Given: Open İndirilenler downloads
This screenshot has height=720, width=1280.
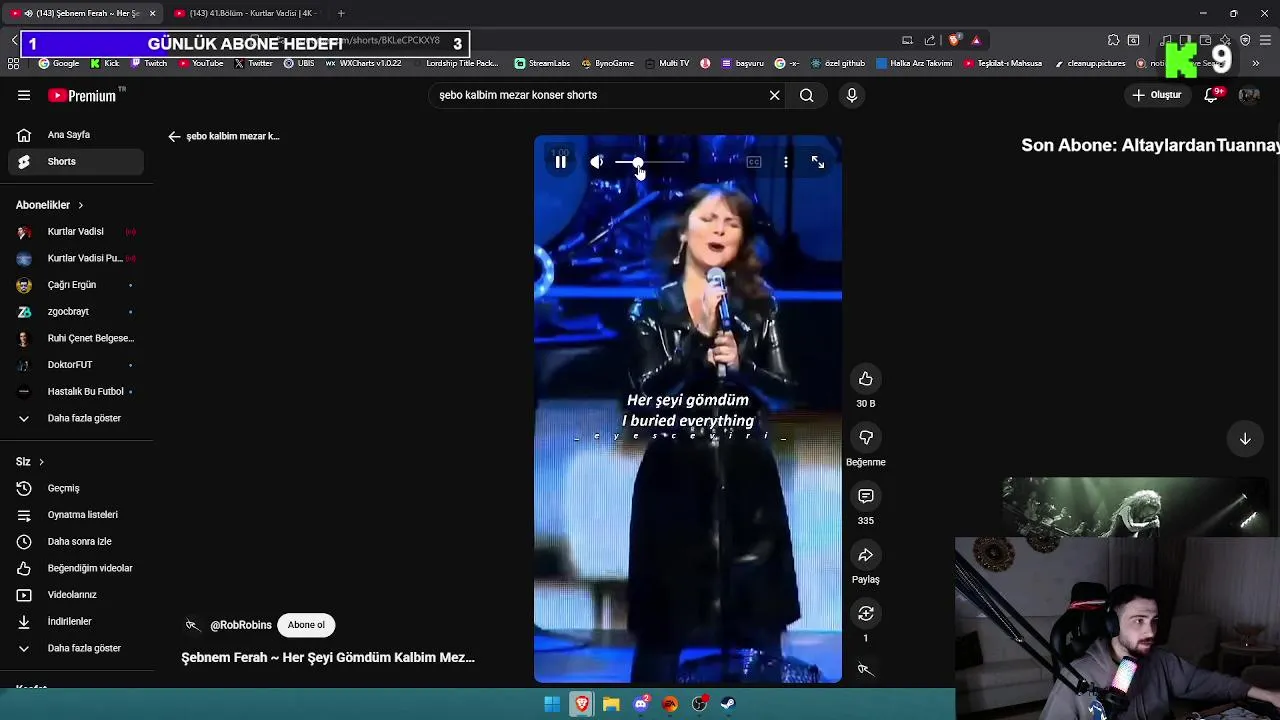Looking at the screenshot, I should click(x=76, y=621).
